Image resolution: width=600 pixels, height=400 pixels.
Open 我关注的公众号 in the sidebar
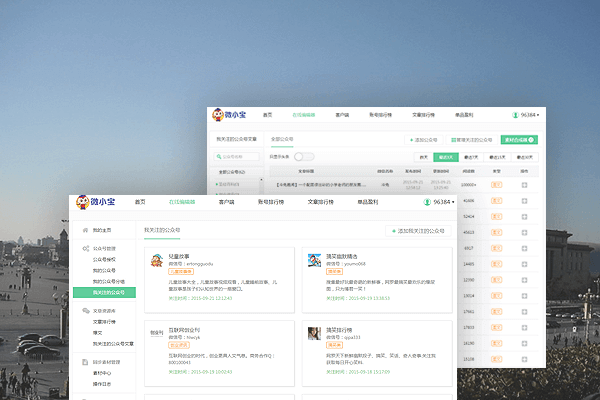(x=110, y=292)
